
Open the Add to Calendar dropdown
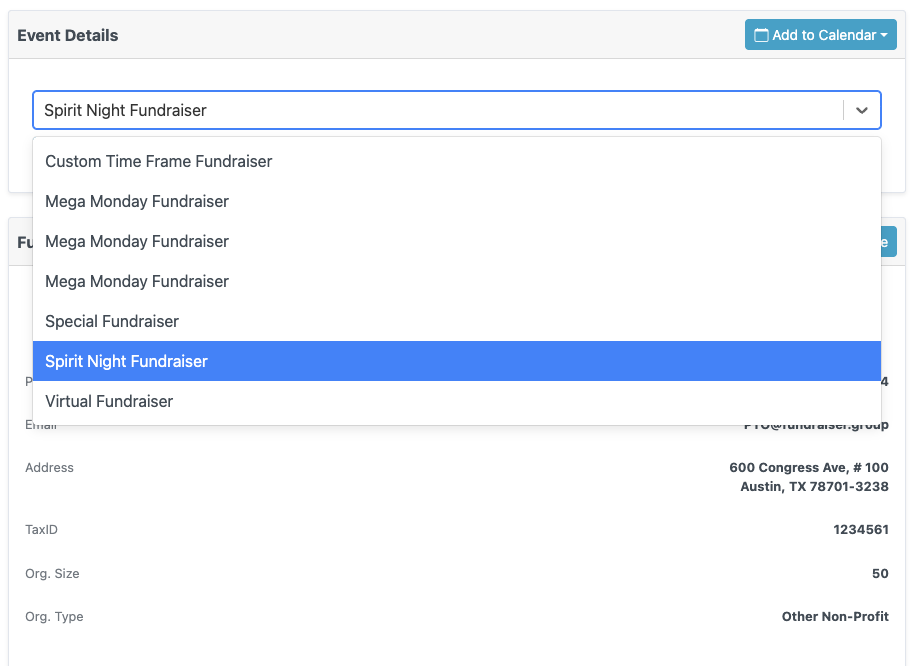(820, 35)
